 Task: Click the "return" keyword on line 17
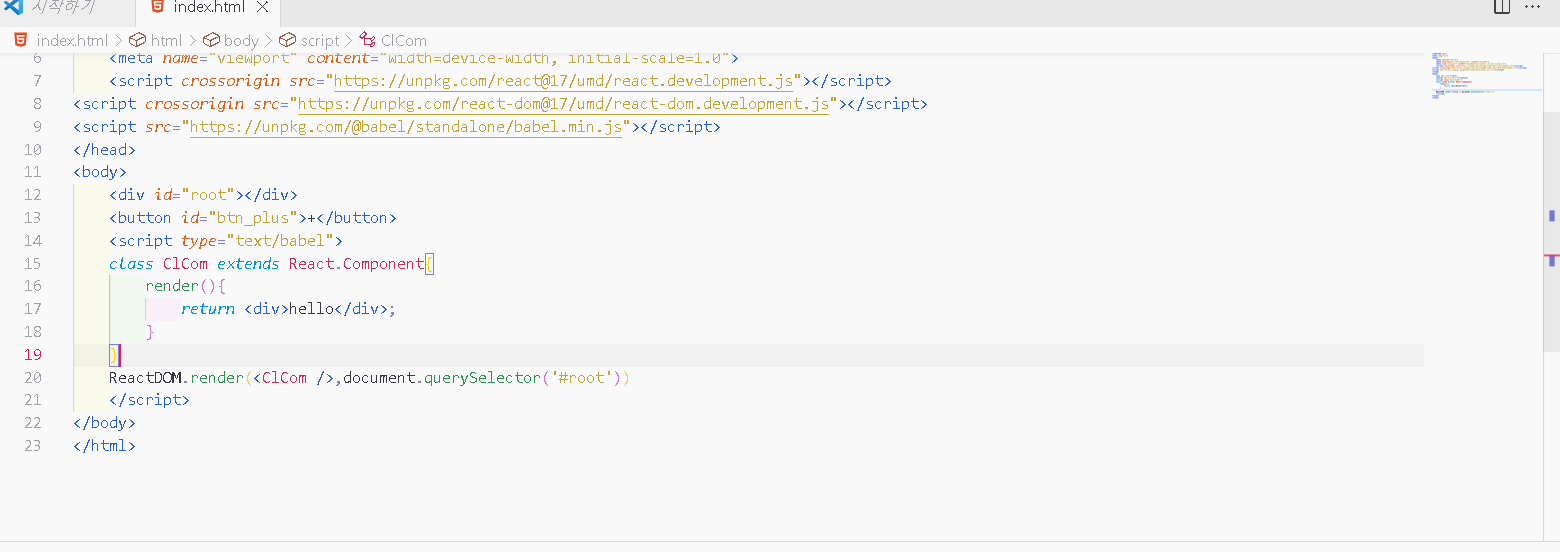click(208, 309)
